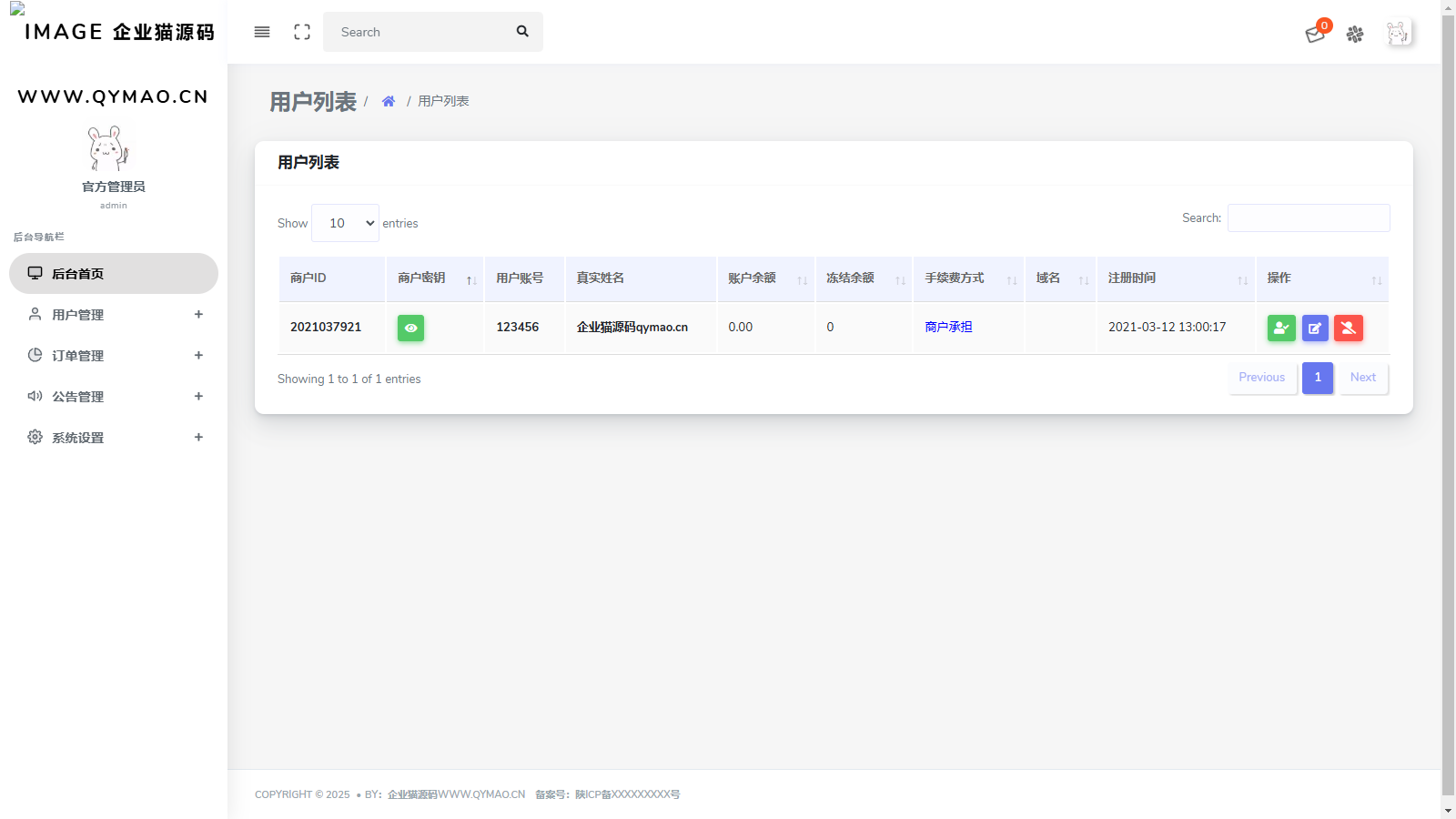Screen dimensions: 1456x819
Task: Click page 1 in pagination
Action: pos(1318,378)
